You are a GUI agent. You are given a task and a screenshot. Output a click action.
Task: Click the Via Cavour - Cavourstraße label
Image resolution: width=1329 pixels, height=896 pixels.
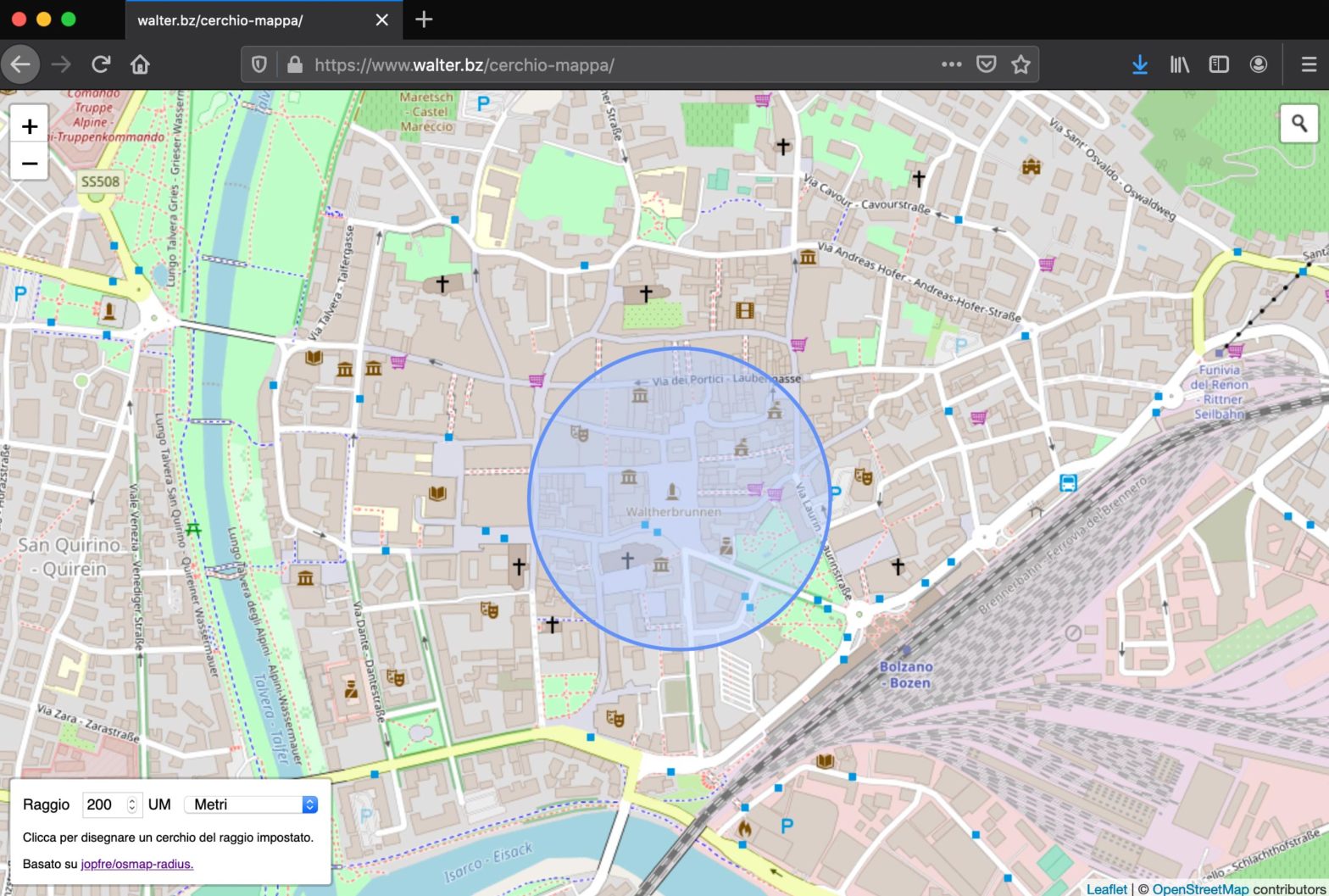pos(866,194)
